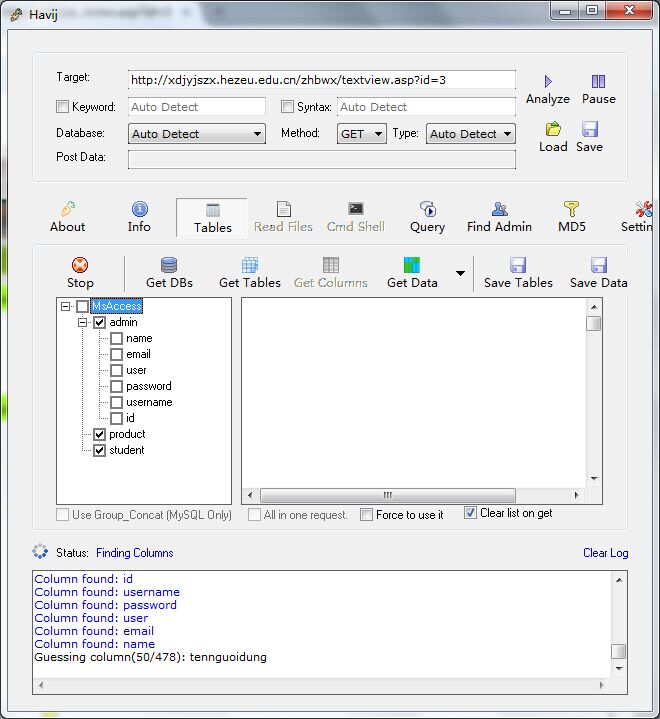Check the username column checkbox

pyautogui.click(x=116, y=403)
